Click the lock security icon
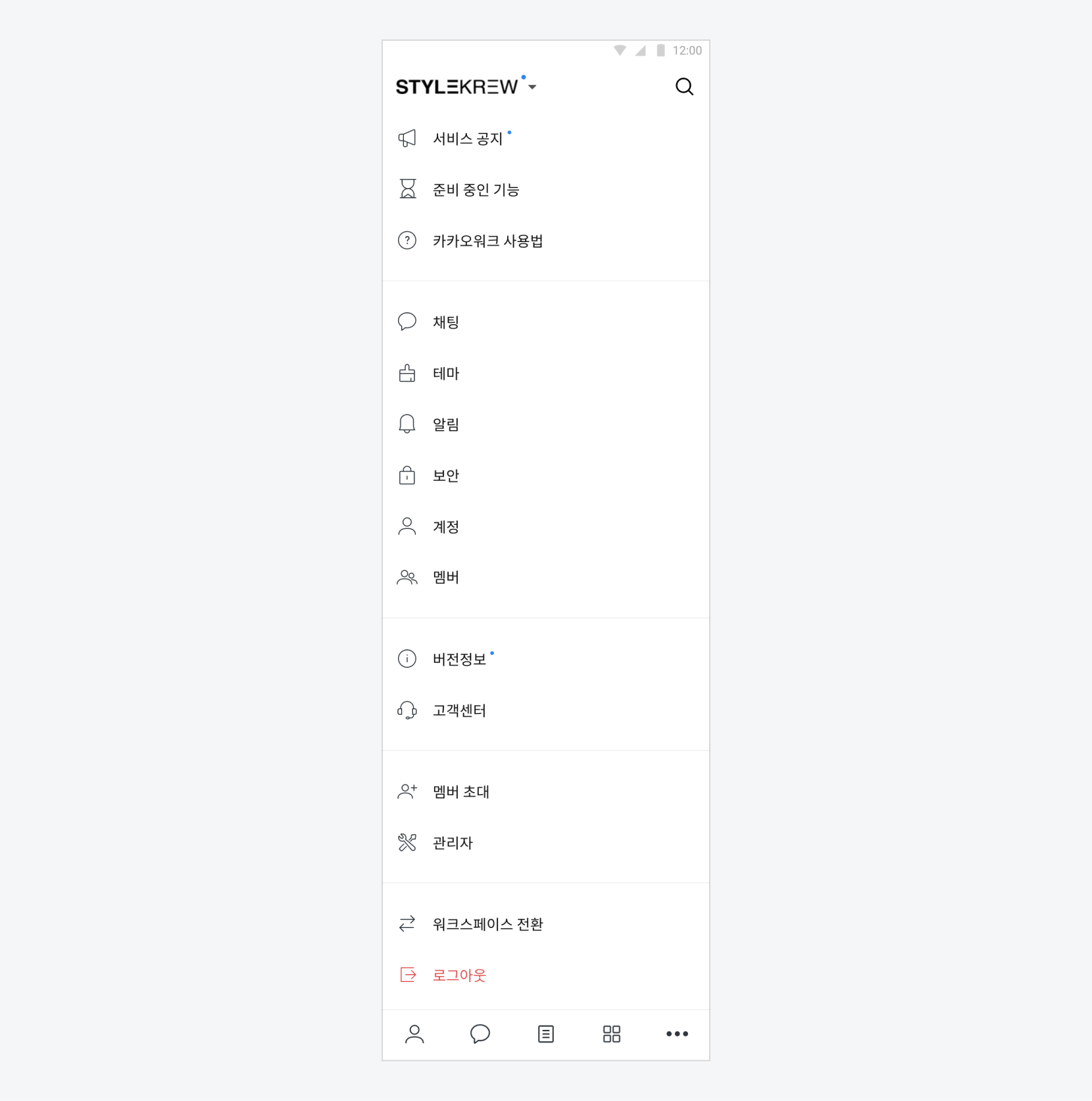Image resolution: width=1092 pixels, height=1101 pixels. 407,476
